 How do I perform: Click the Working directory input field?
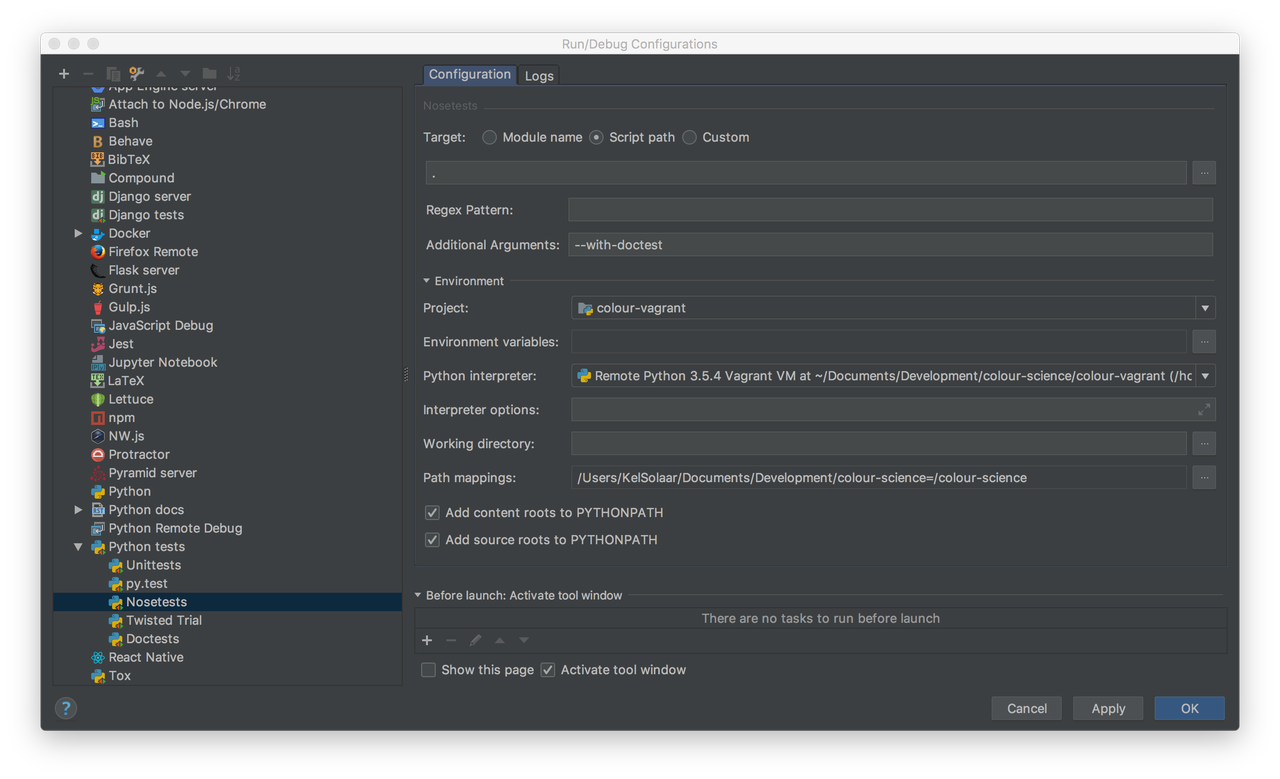[879, 444]
